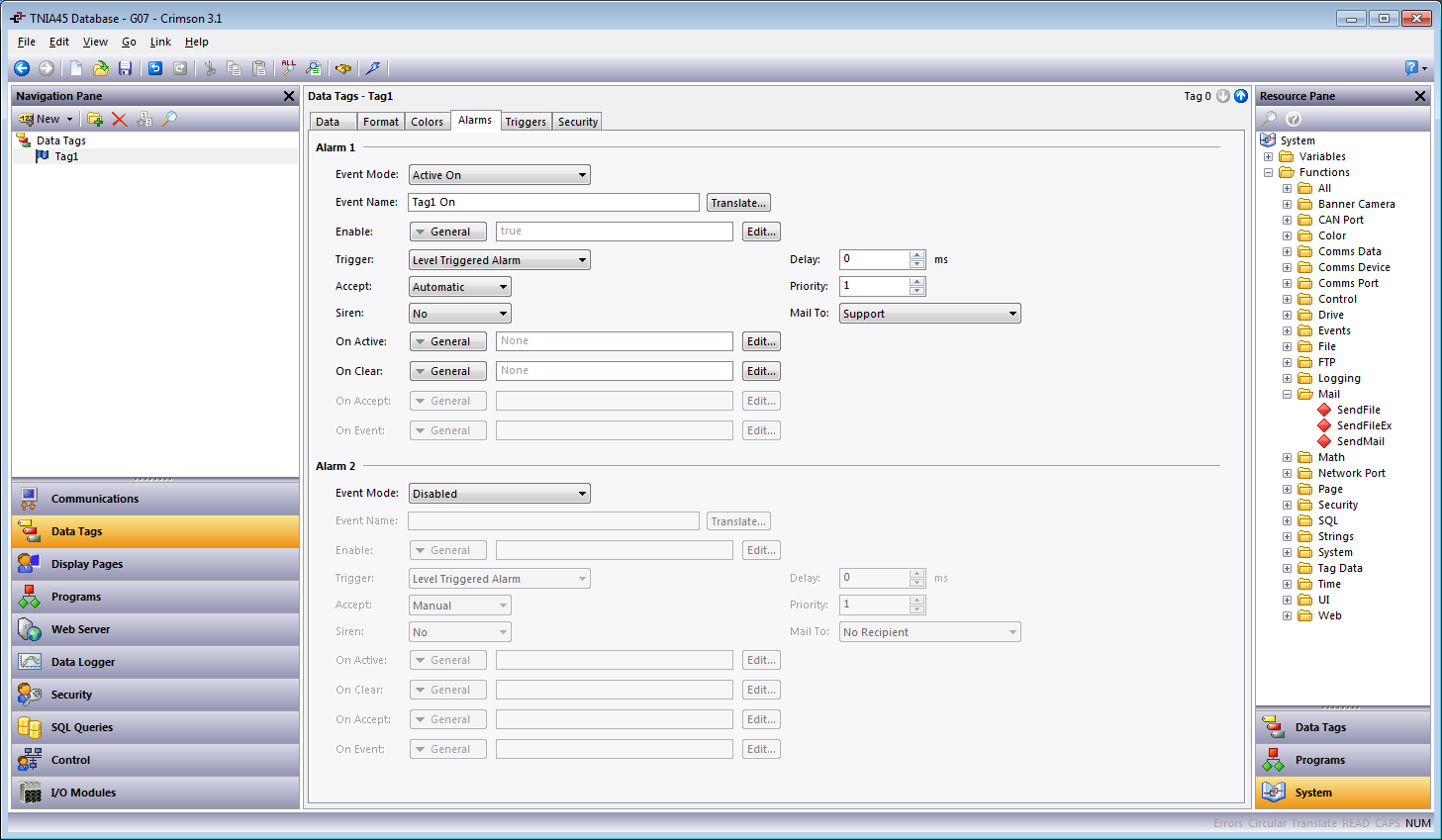Open the New tag dropdown arrow
Screen dimensions: 1442x840
tap(69, 119)
